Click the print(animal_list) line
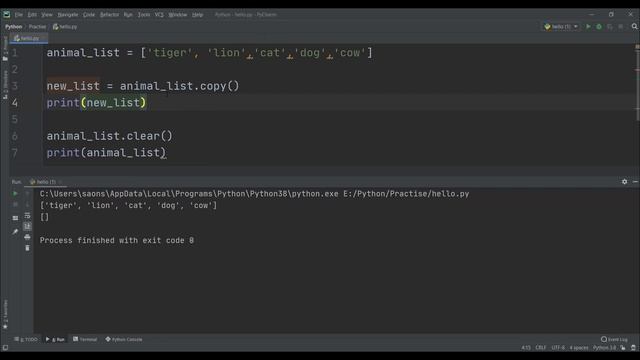This screenshot has width=640, height=360. (x=106, y=153)
